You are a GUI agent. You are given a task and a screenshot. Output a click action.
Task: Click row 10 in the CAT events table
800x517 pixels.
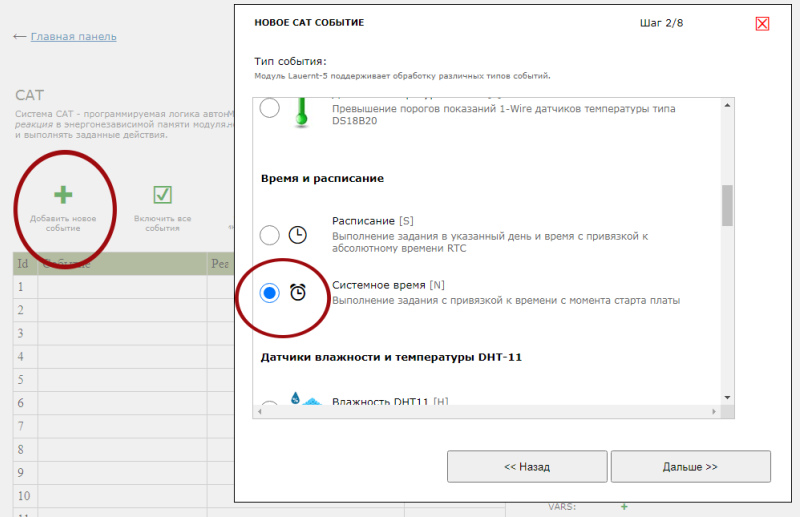tap(123, 496)
